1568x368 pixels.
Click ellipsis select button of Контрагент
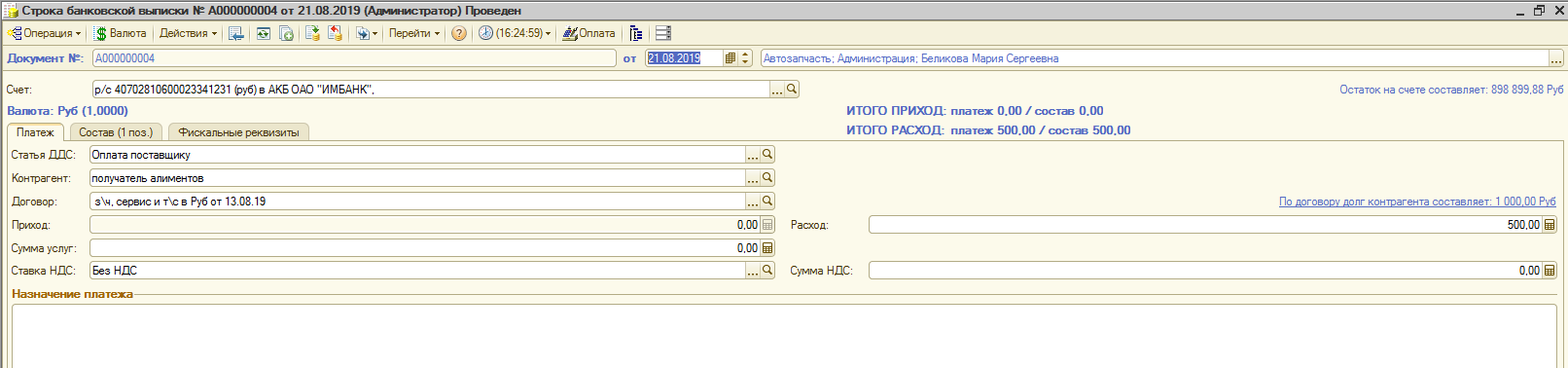click(x=753, y=178)
